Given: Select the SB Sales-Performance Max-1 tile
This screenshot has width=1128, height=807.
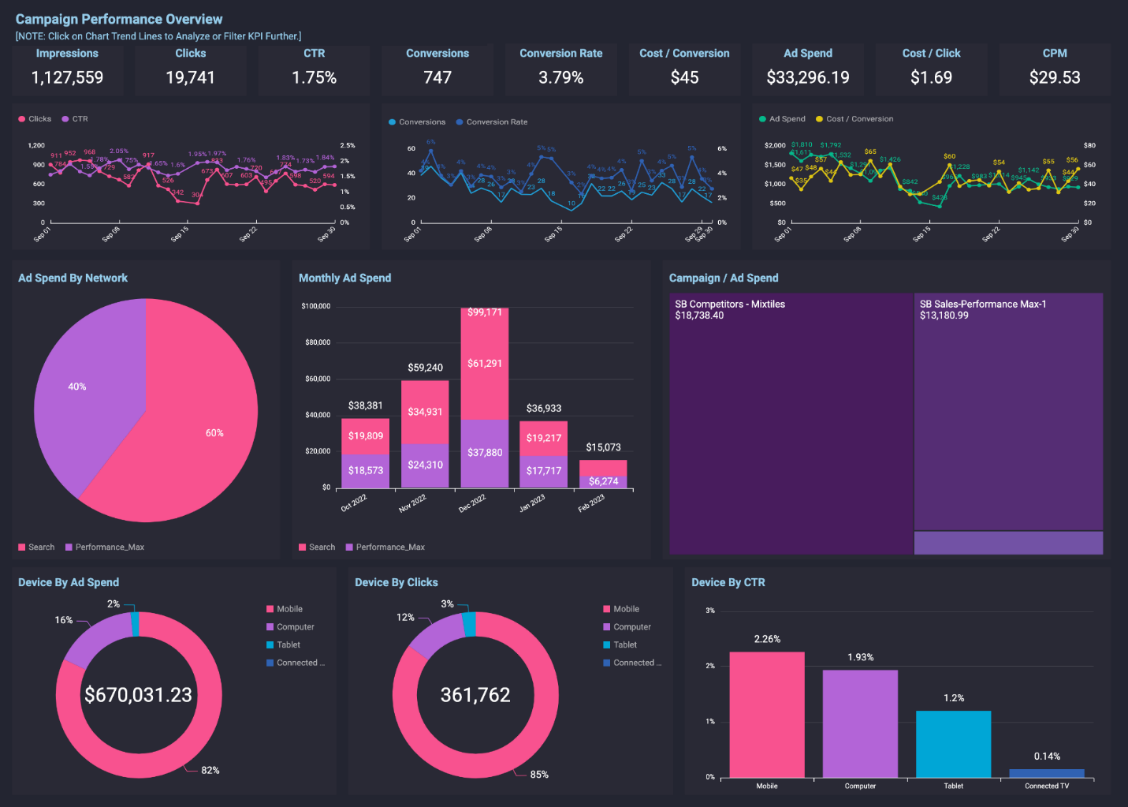Looking at the screenshot, I should click(x=1010, y=410).
